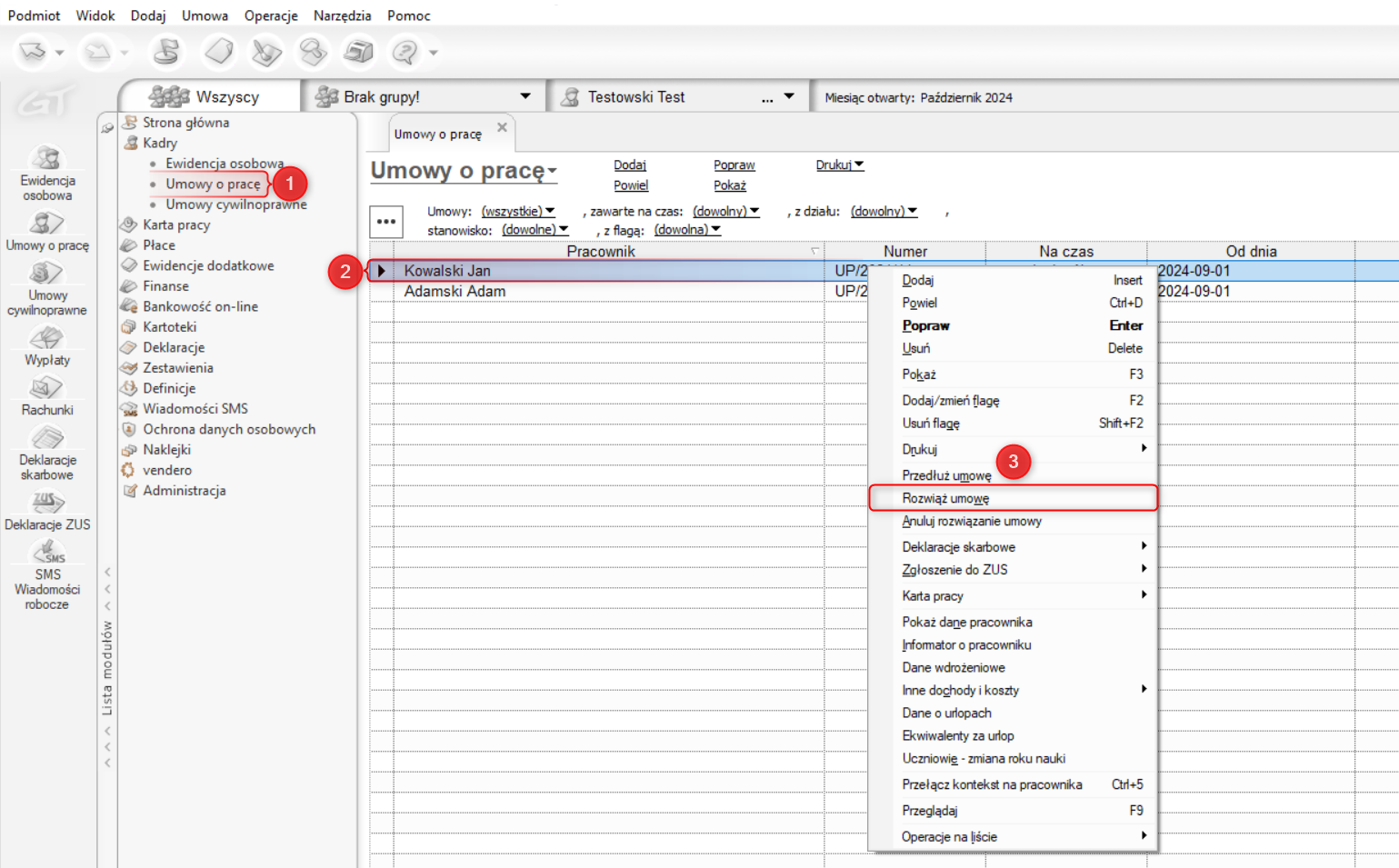Open the Narzędzia menu
1399x868 pixels.
pos(342,15)
